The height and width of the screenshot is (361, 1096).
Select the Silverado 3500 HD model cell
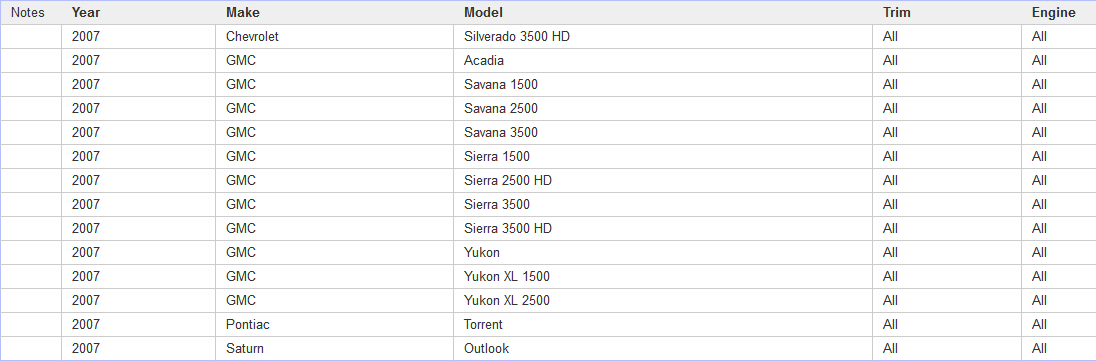[663, 37]
